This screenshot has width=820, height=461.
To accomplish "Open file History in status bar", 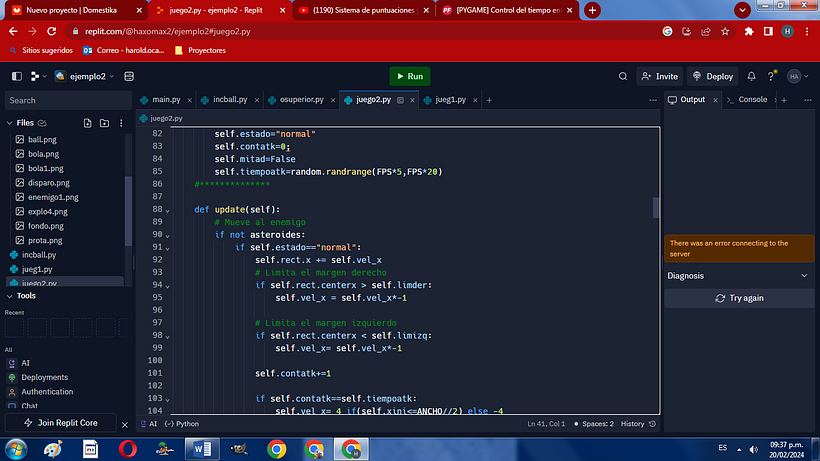I will (x=638, y=424).
